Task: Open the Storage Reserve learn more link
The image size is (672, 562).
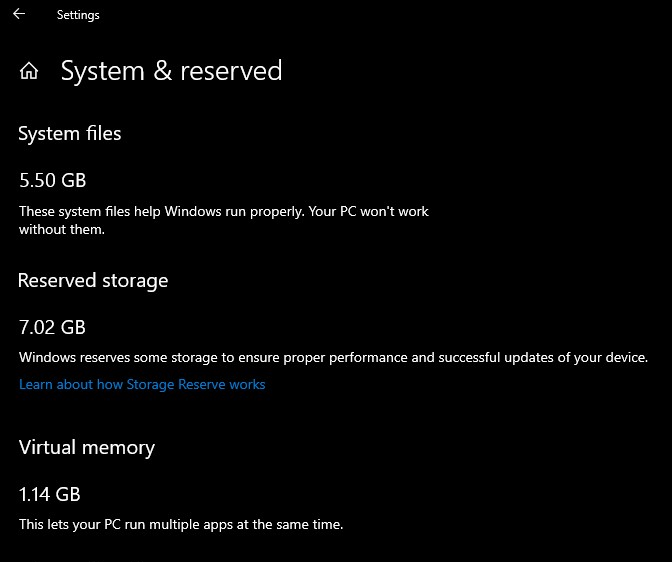Action: [142, 384]
